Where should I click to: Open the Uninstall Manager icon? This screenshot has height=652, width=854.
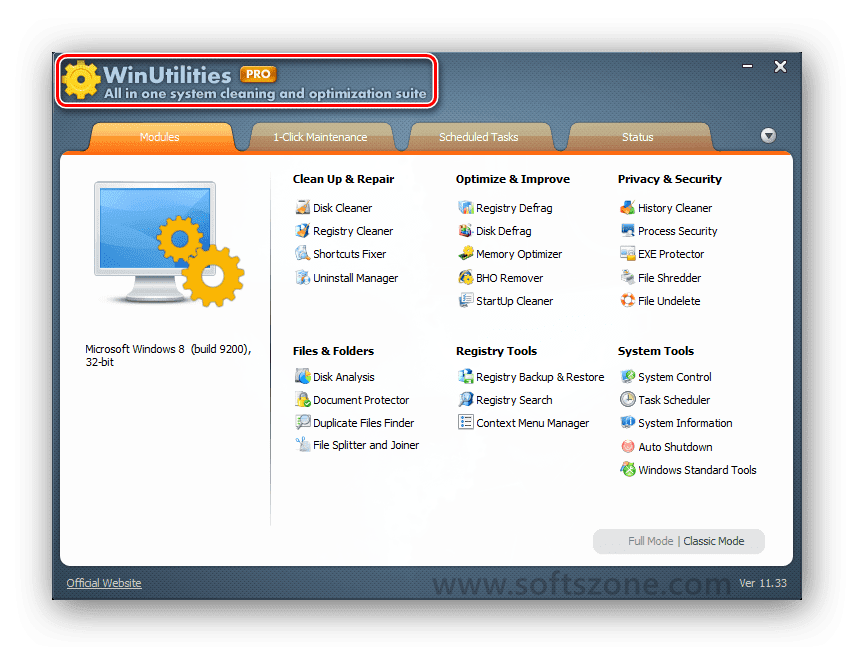302,277
